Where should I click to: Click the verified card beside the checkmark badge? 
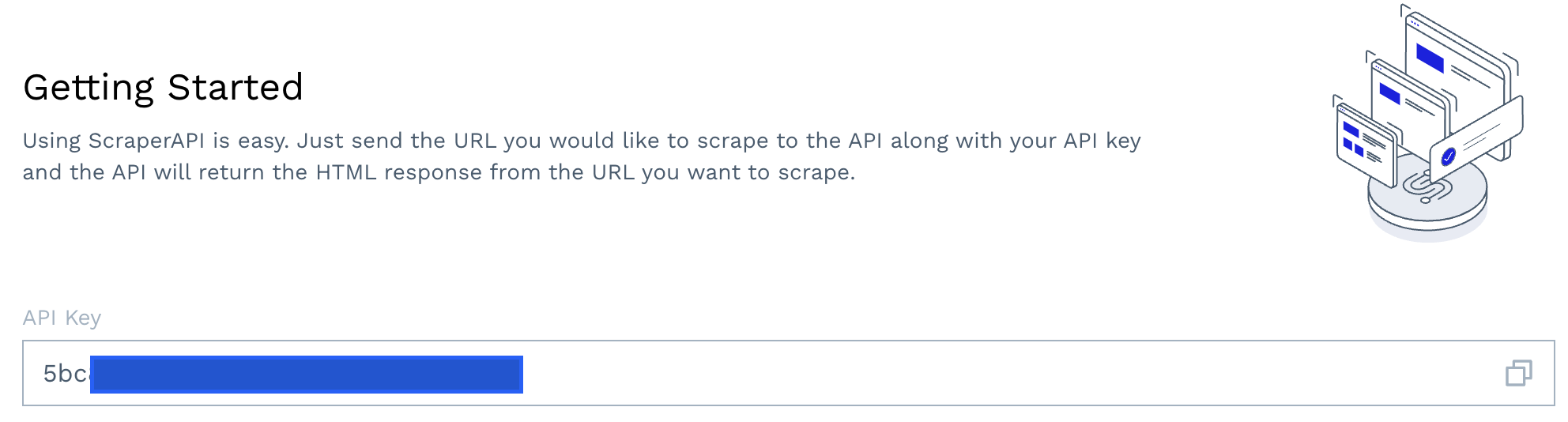(1476, 138)
